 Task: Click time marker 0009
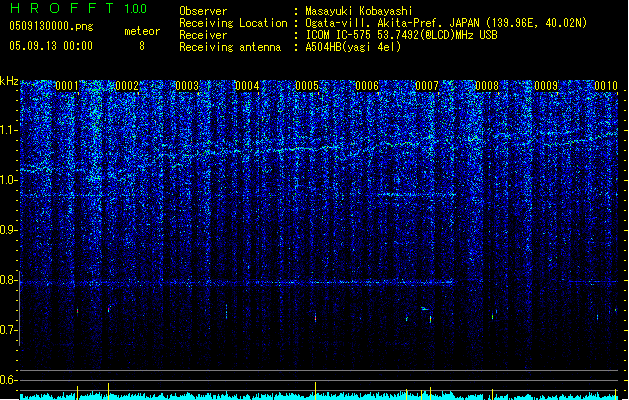(x=546, y=85)
